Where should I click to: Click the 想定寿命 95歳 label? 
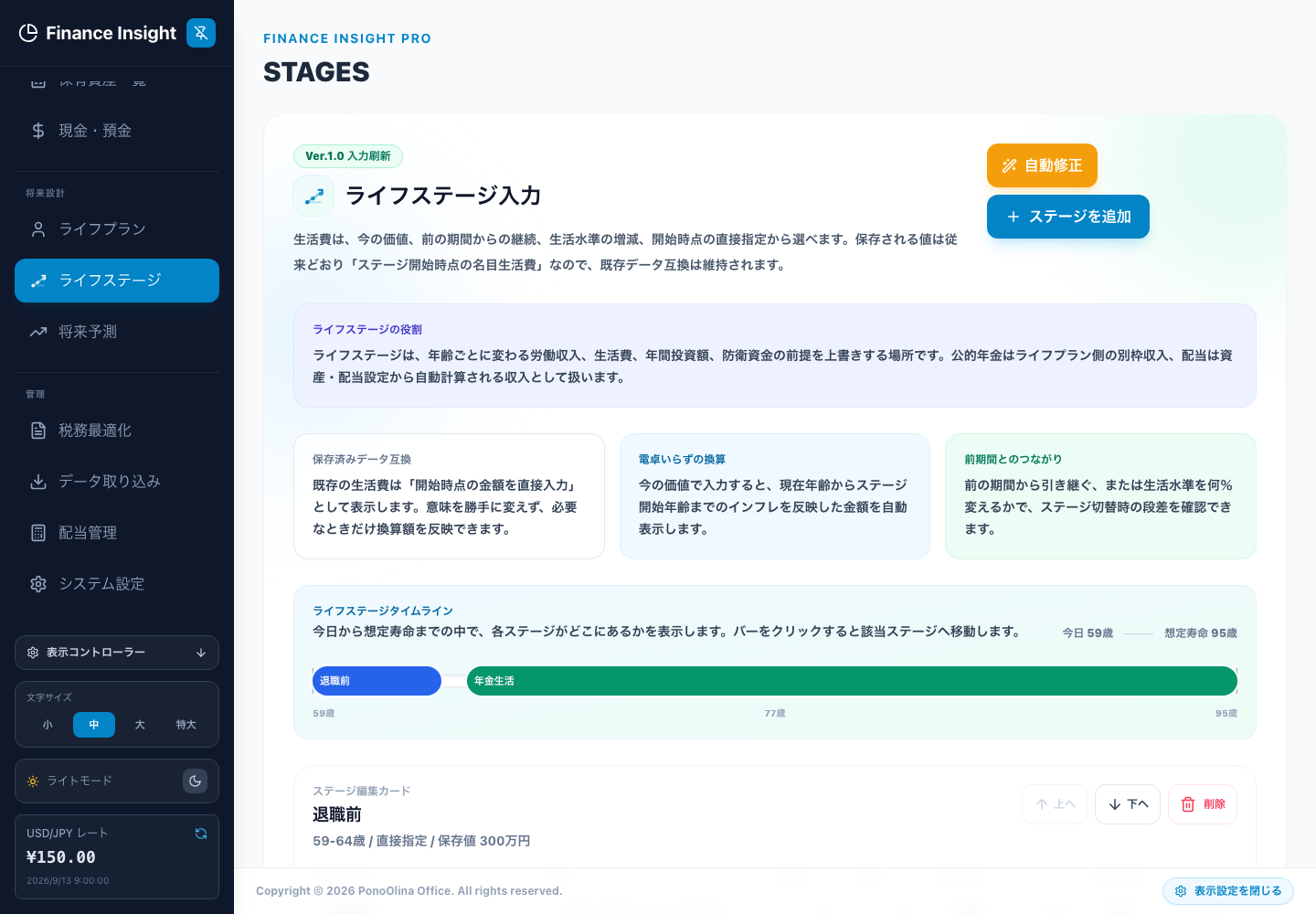coord(1201,633)
